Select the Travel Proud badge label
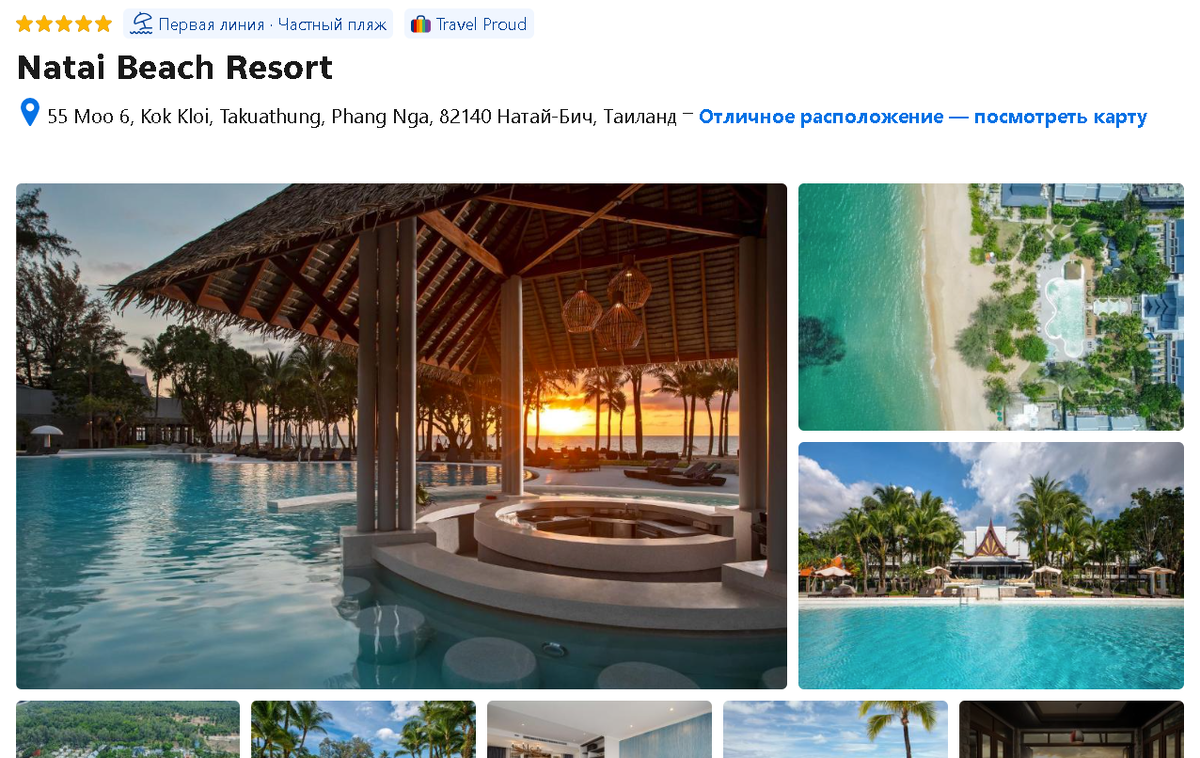This screenshot has width=1200, height=758. click(481, 24)
